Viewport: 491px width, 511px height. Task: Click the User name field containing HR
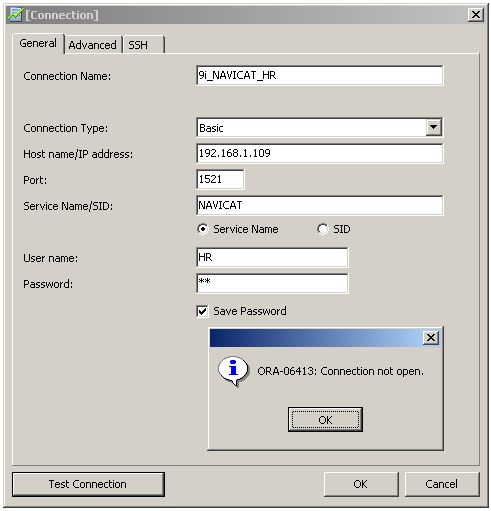point(272,257)
